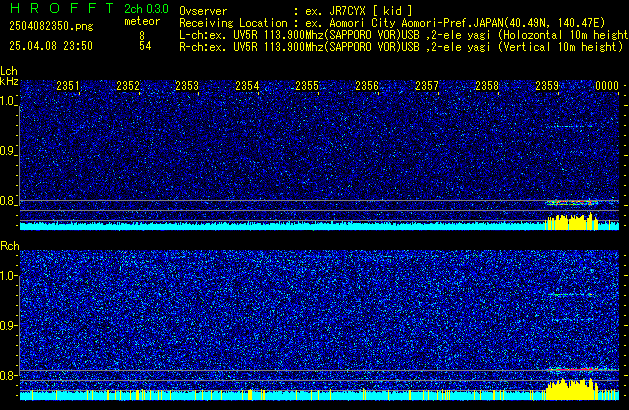This screenshot has width=629, height=410.
Task: Click the red meteor echo in Lch spectrogram
Action: coord(571,203)
